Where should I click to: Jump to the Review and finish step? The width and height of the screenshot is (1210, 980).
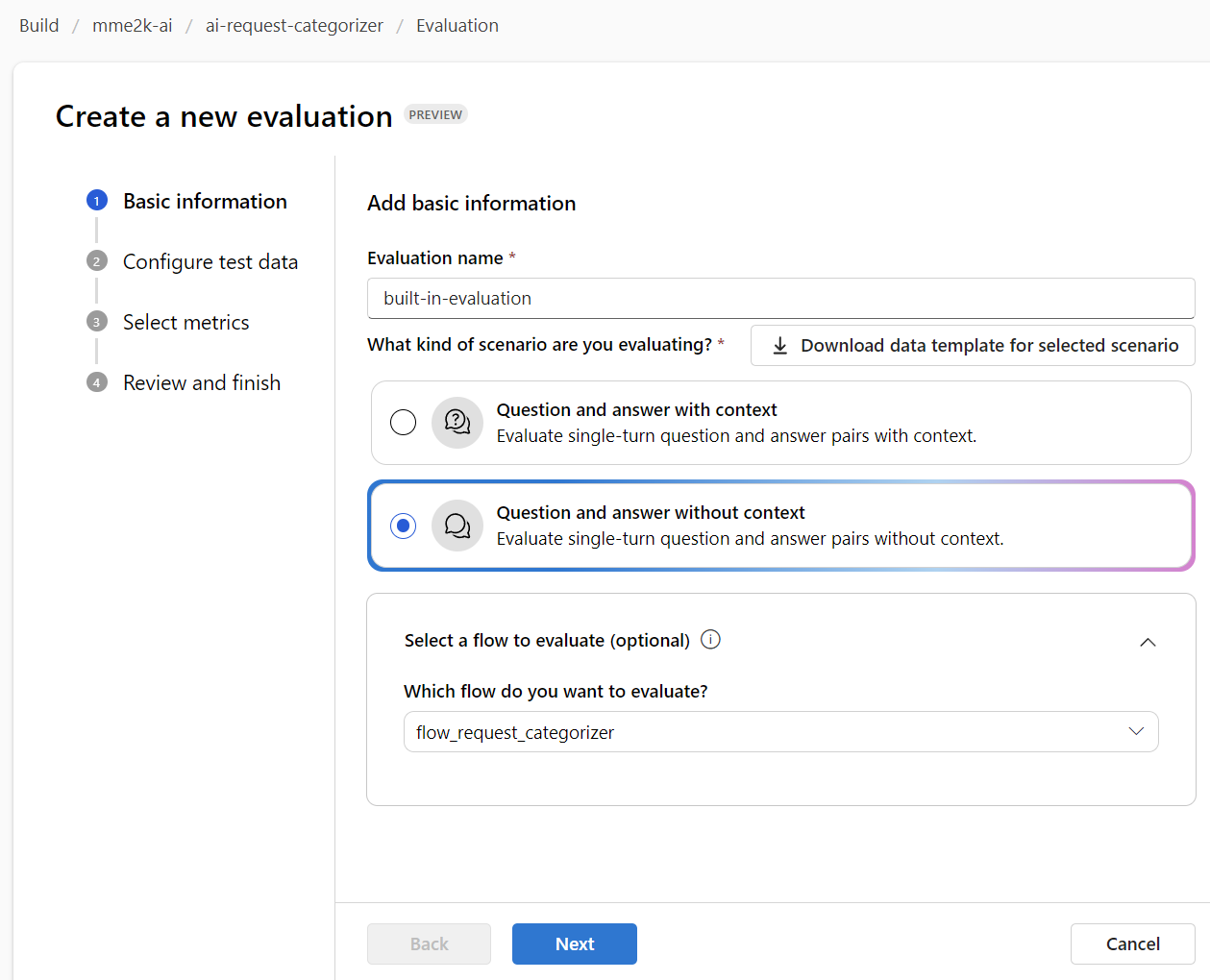202,383
